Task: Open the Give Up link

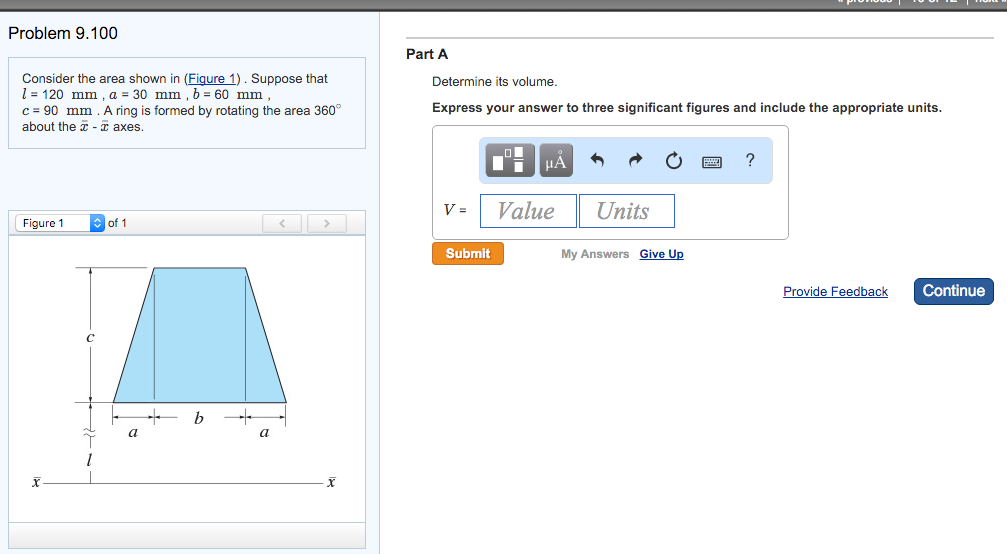Action: [x=661, y=254]
